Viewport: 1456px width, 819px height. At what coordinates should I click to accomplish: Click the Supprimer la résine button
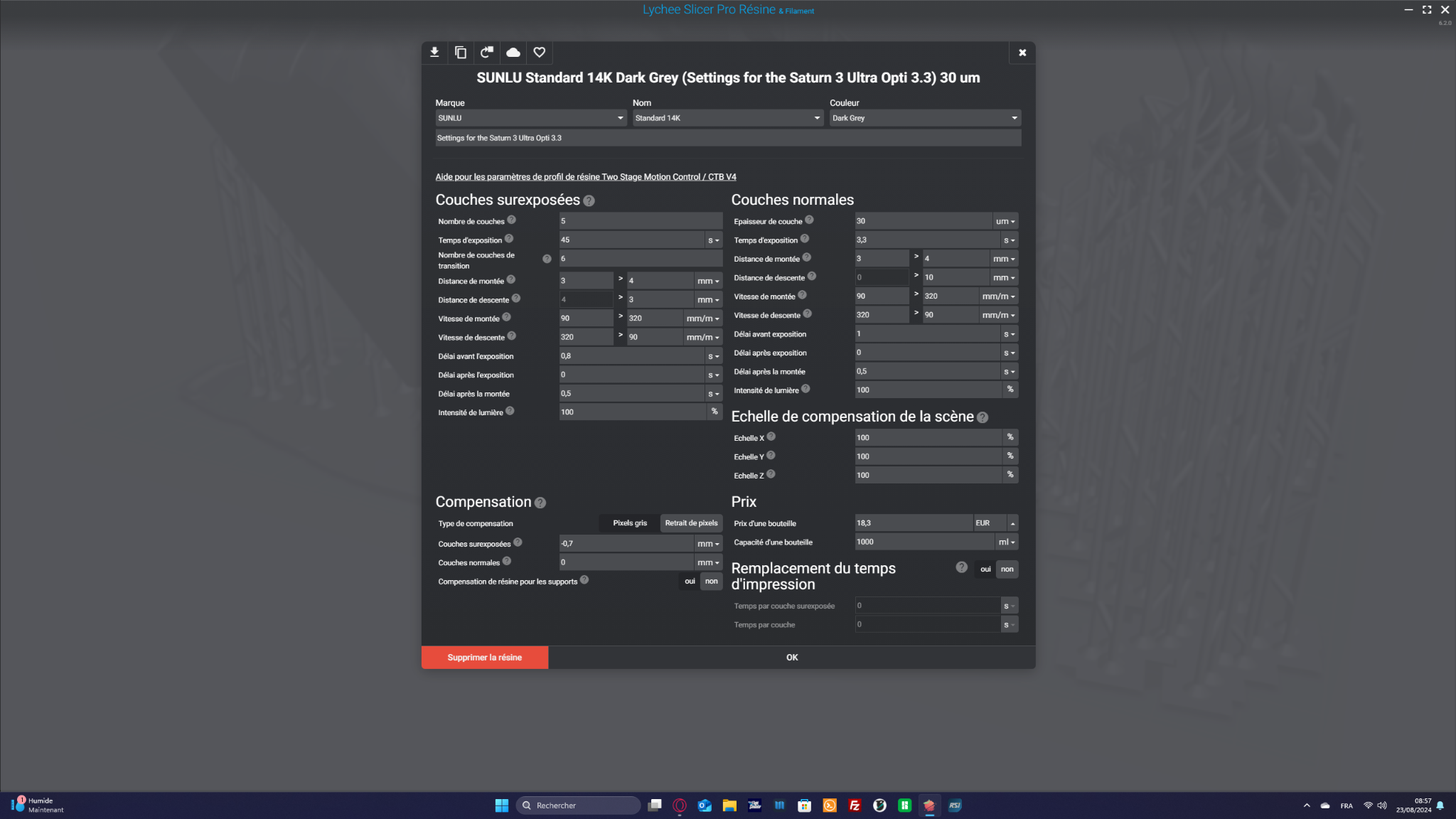coord(485,658)
